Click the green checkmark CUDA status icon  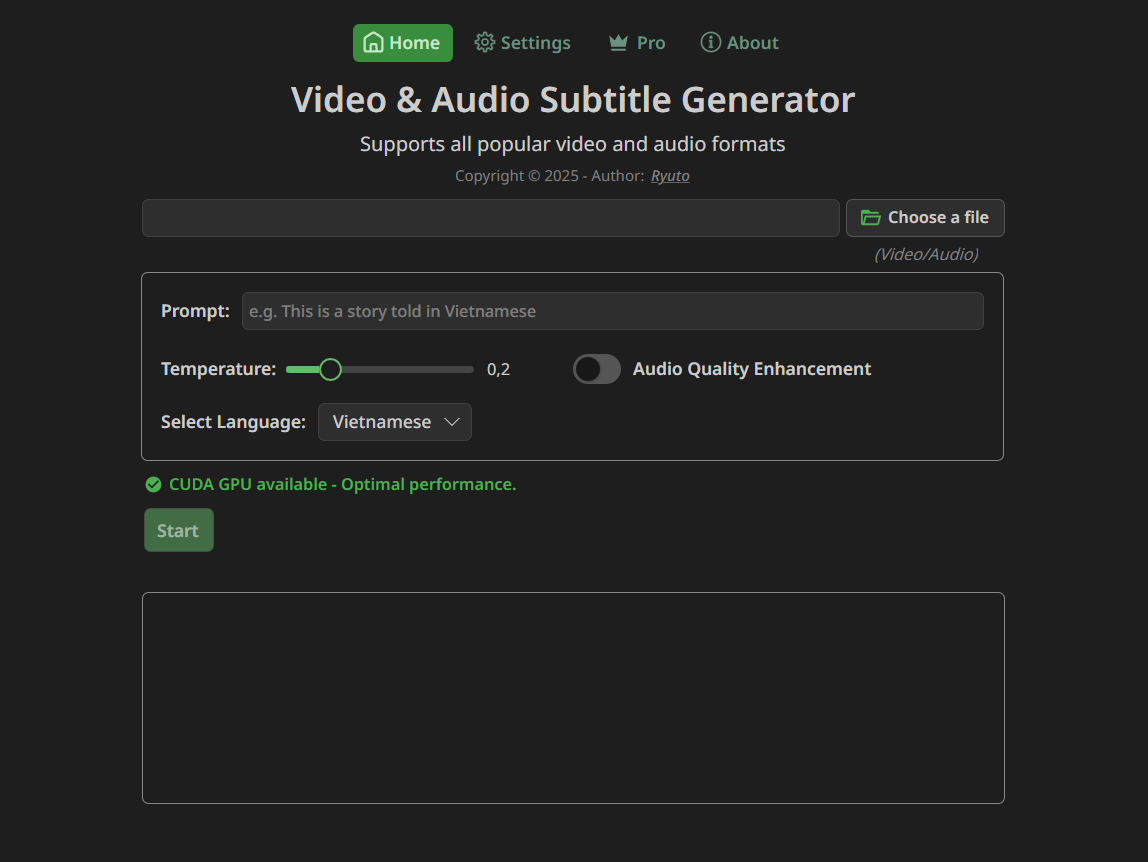click(153, 485)
